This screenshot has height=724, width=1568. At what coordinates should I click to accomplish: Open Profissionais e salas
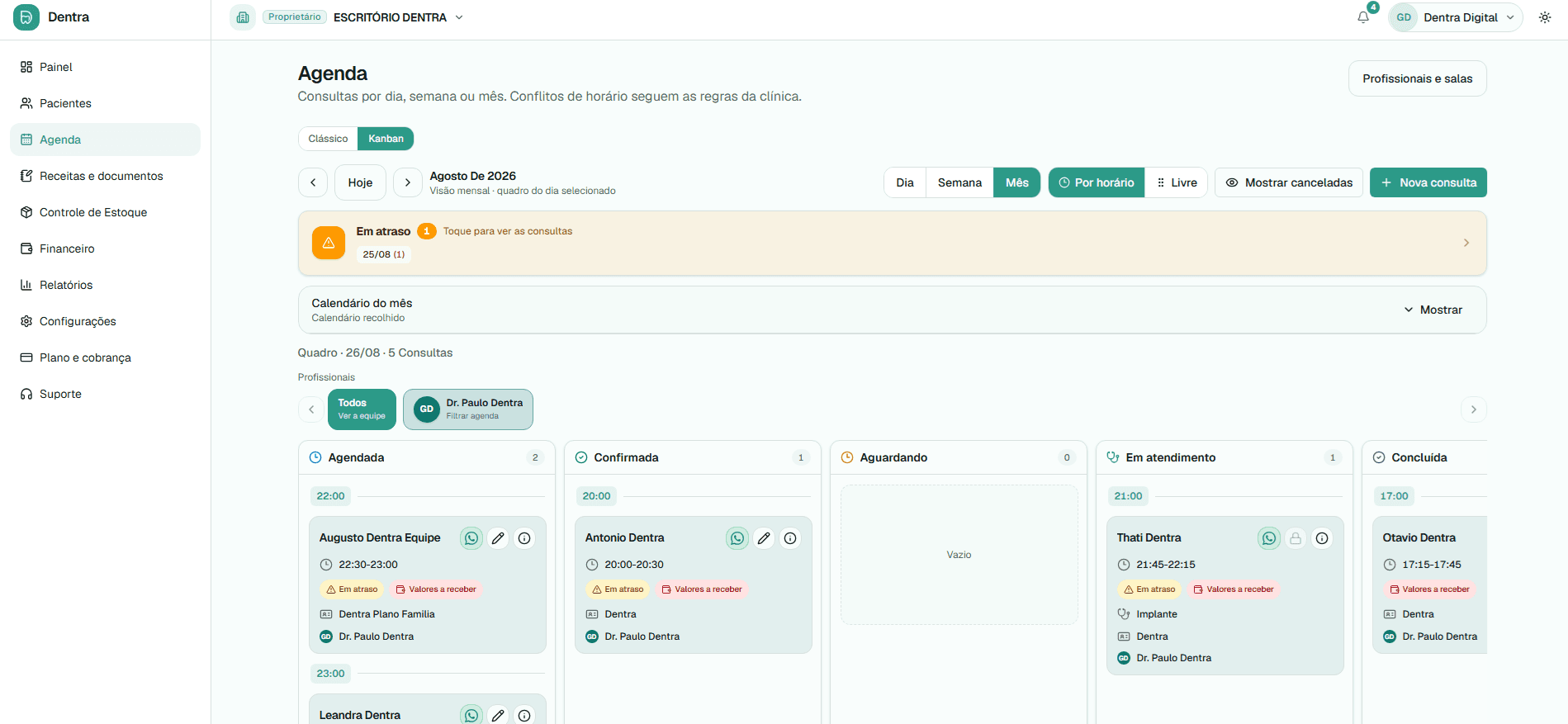[x=1418, y=78]
